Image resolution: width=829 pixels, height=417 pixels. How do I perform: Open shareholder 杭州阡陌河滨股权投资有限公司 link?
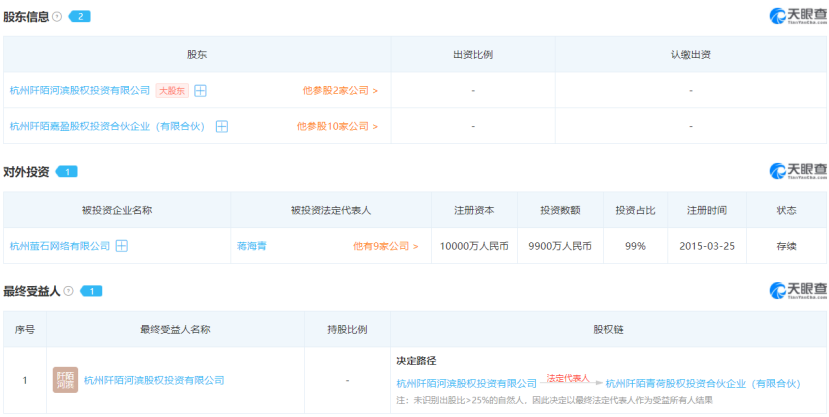point(80,90)
